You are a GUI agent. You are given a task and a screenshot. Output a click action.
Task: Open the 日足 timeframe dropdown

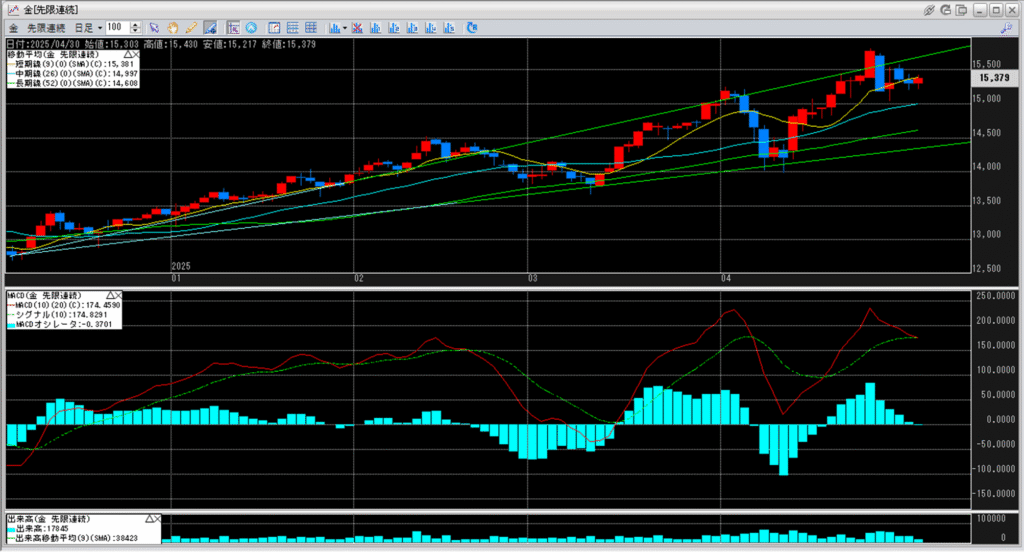88,27
